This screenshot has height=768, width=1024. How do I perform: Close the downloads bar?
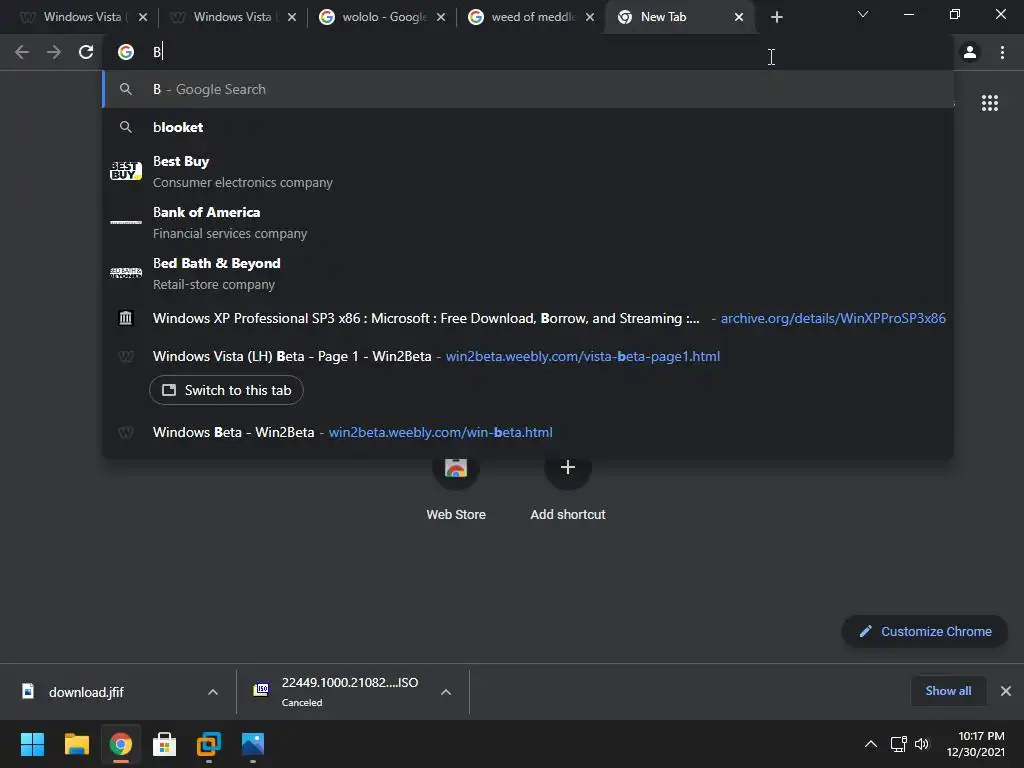[x=1006, y=691]
